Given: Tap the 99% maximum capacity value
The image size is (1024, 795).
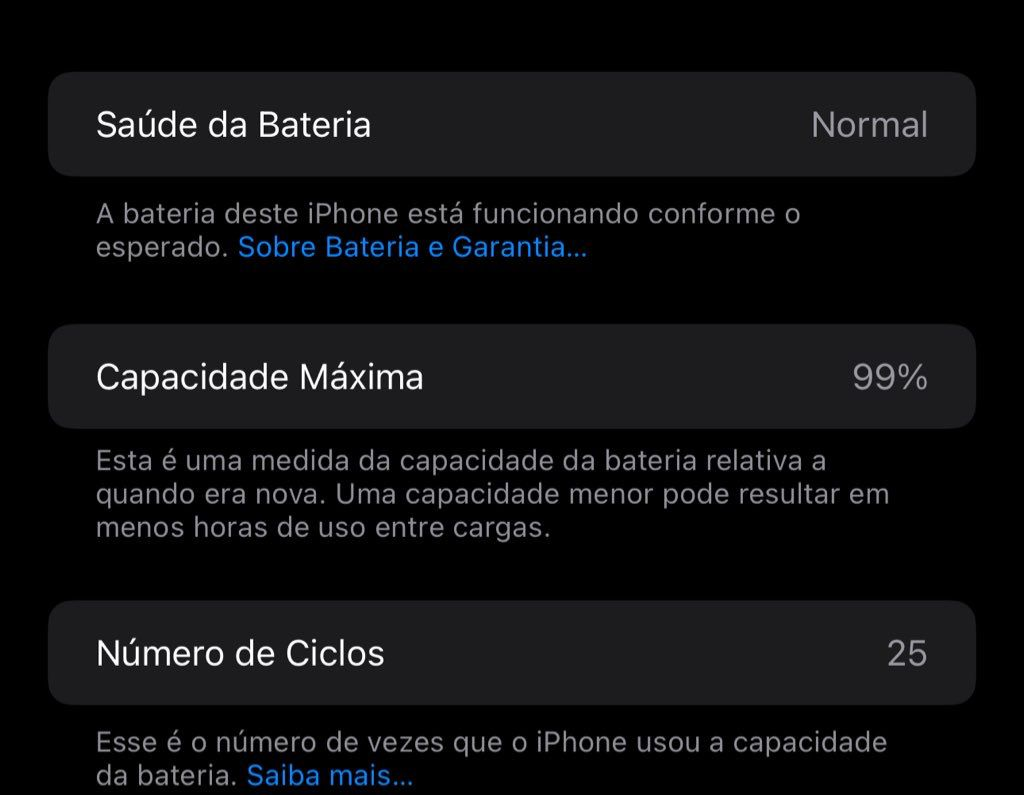Looking at the screenshot, I should [889, 377].
